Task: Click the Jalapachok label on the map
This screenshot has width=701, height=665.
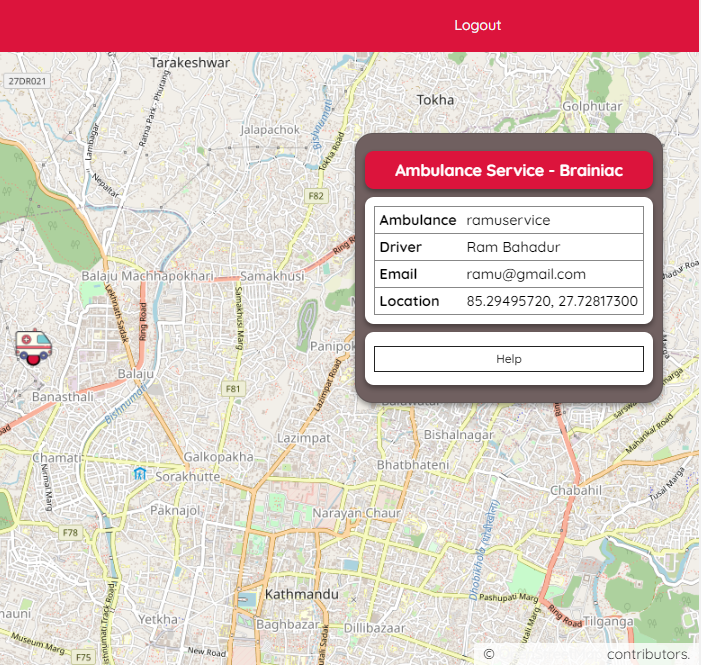Action: click(x=270, y=130)
